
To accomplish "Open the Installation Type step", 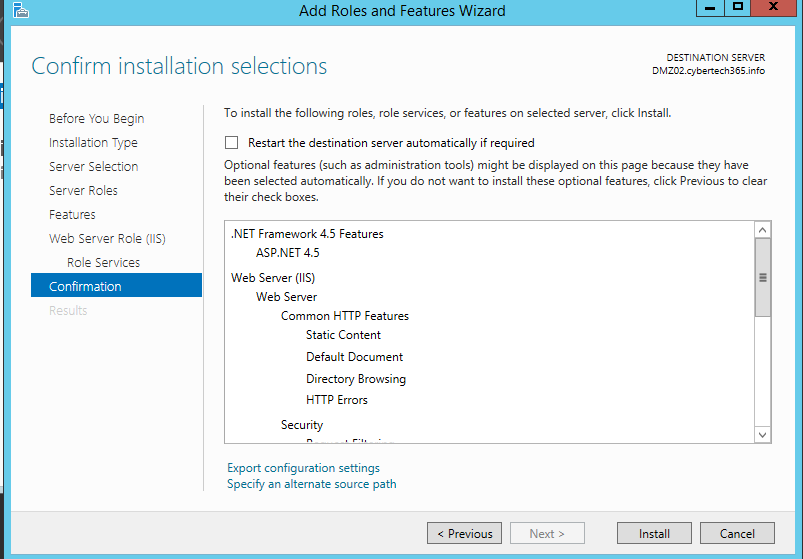I will pyautogui.click(x=93, y=143).
